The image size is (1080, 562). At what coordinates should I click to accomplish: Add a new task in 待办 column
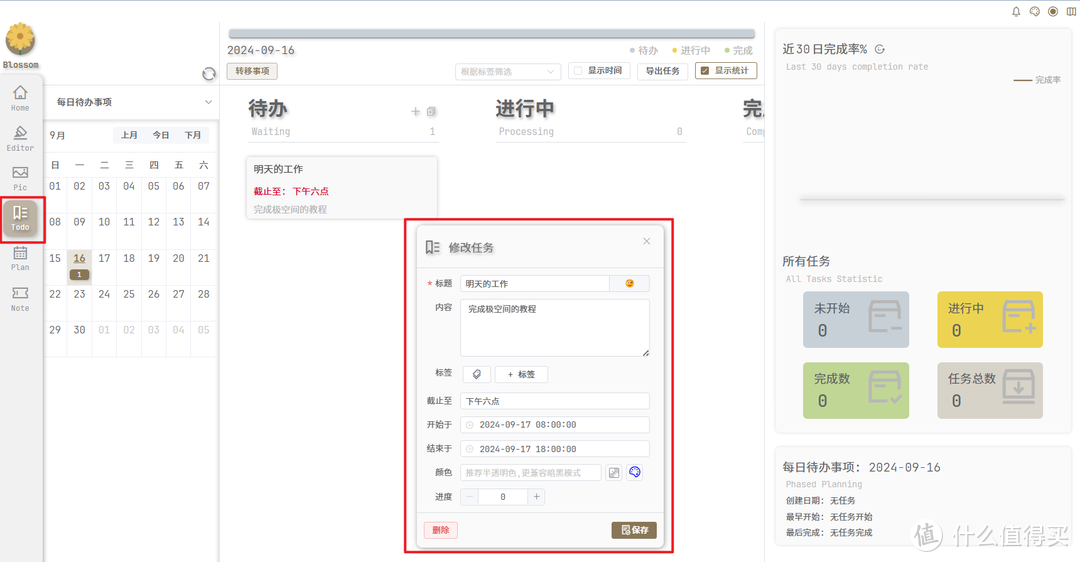416,112
